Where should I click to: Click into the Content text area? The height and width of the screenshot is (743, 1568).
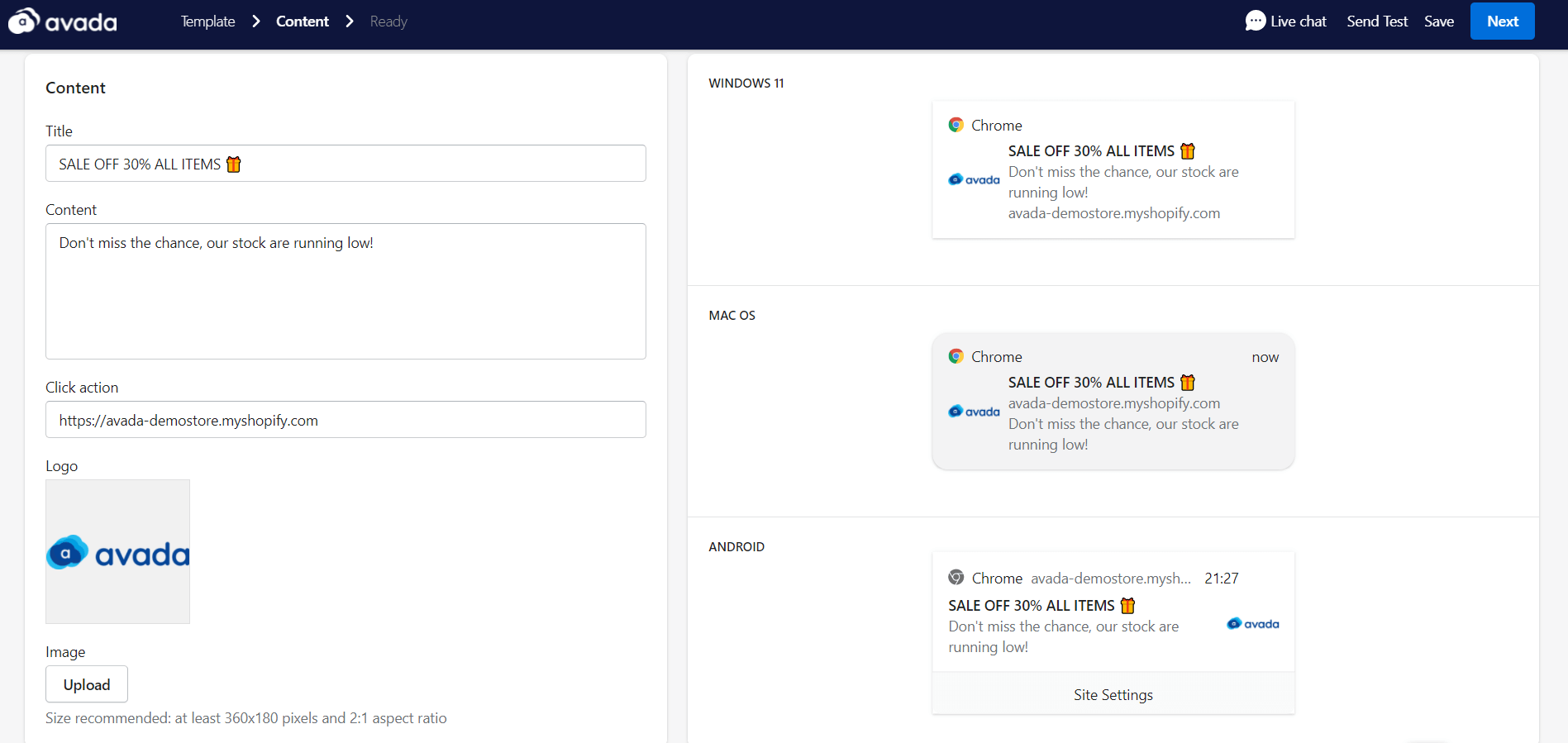coord(346,291)
